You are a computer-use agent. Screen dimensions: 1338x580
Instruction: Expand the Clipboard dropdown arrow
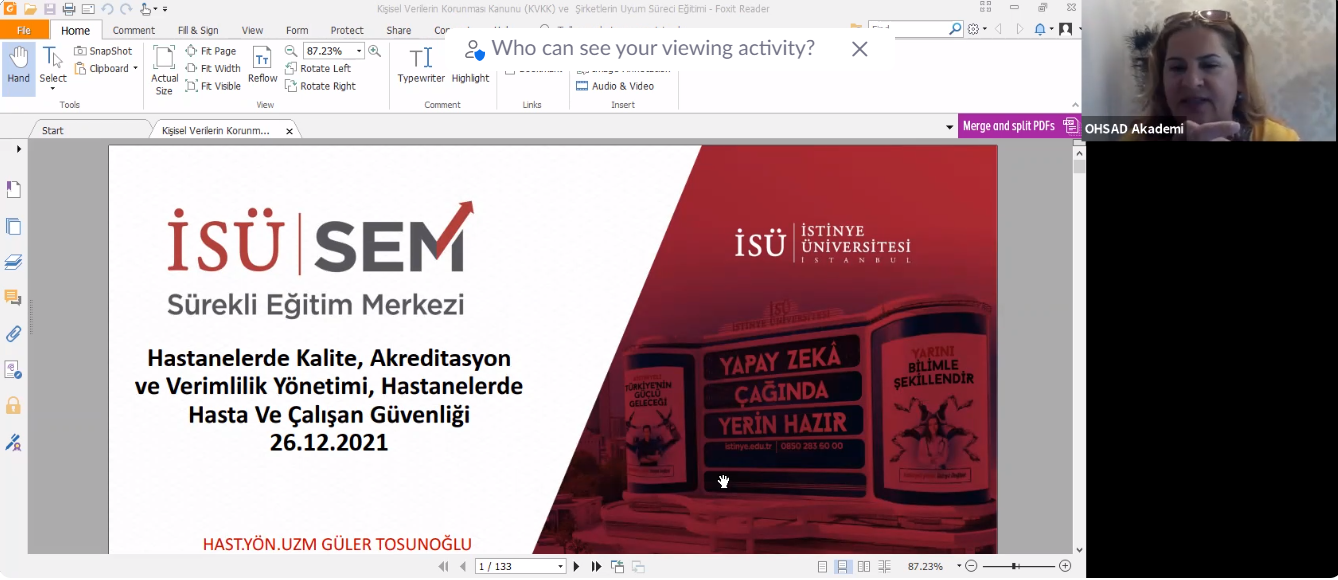(x=135, y=69)
